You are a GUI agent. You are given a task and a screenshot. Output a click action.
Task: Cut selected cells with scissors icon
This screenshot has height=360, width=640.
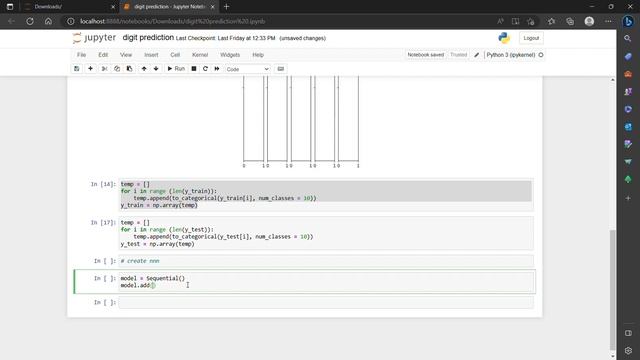point(104,69)
